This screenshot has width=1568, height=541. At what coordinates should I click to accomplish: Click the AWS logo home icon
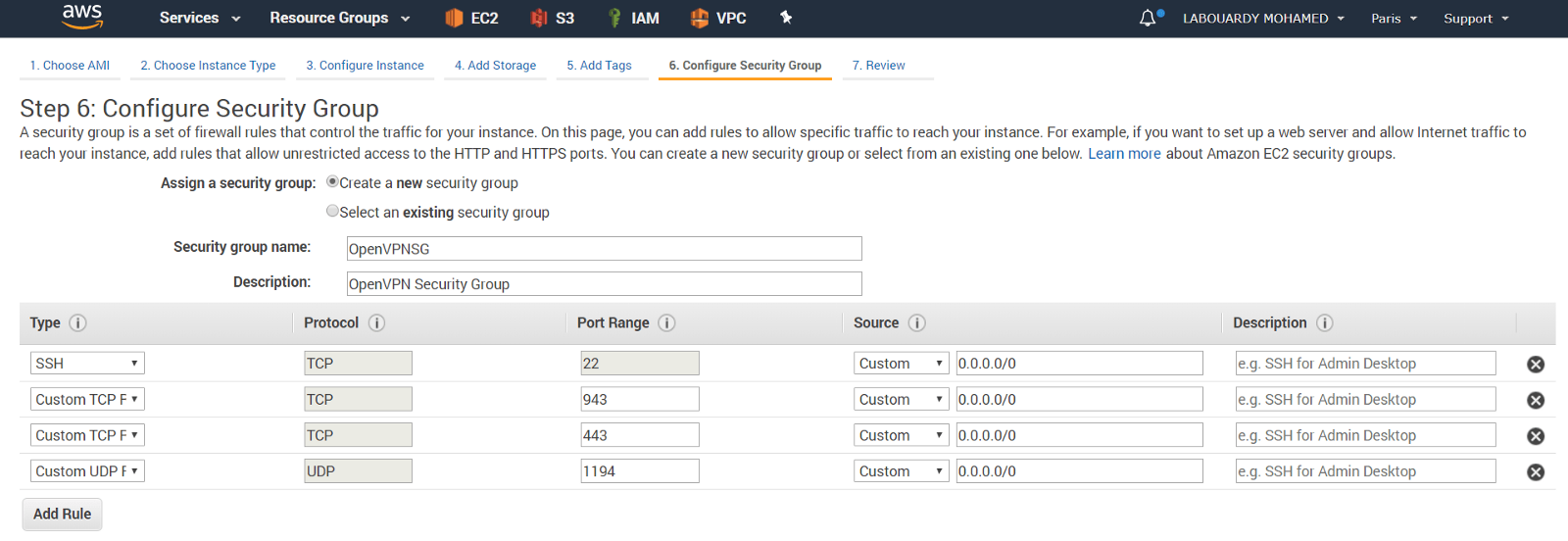pos(82,17)
